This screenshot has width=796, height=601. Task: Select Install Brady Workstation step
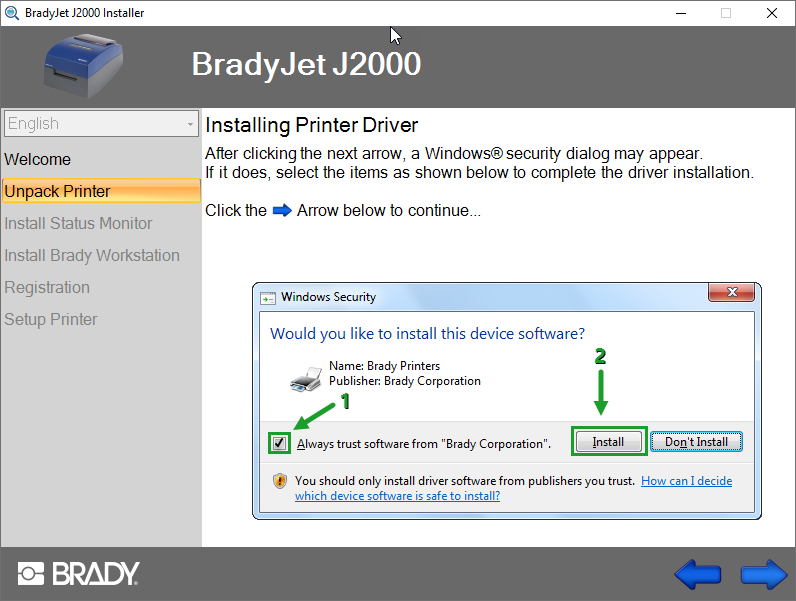(92, 255)
